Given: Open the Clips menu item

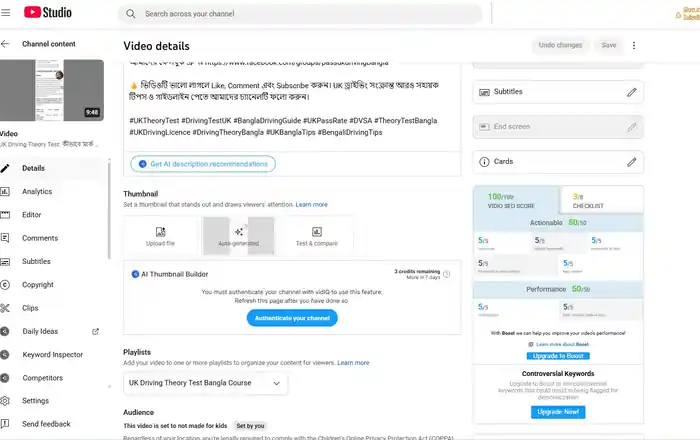Looking at the screenshot, I should (x=54, y=308).
